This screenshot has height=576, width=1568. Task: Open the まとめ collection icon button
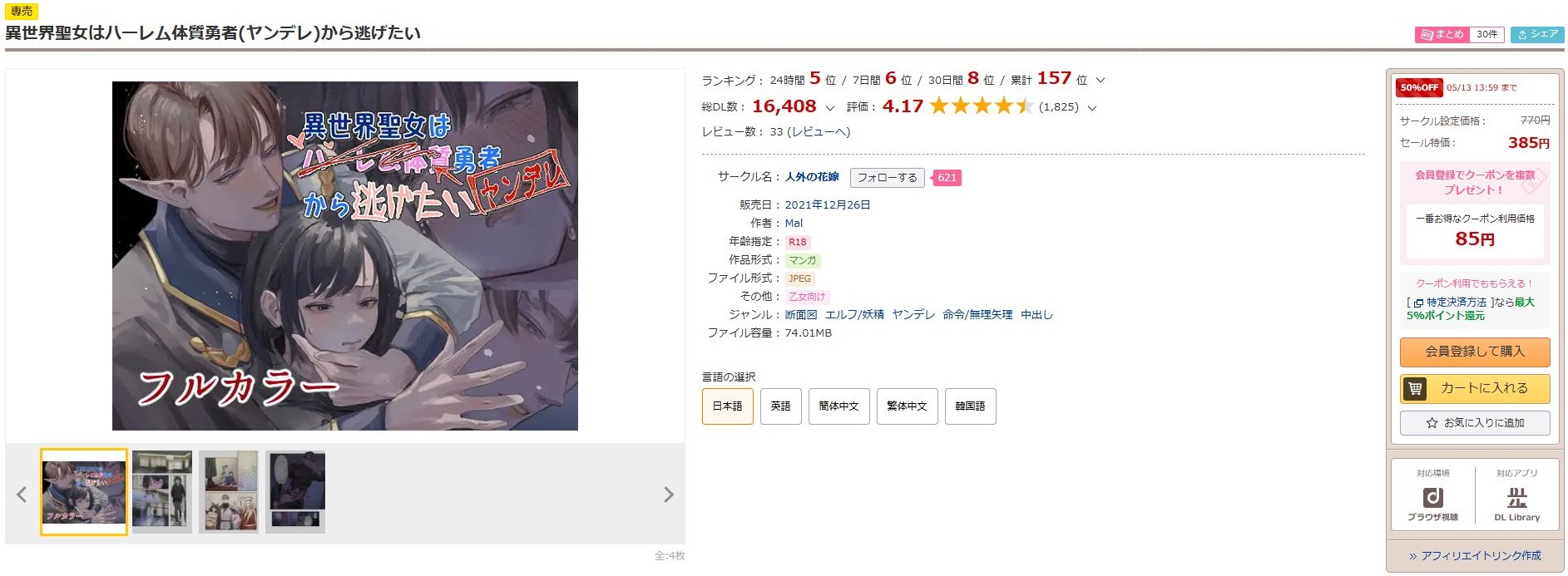coord(1442,34)
